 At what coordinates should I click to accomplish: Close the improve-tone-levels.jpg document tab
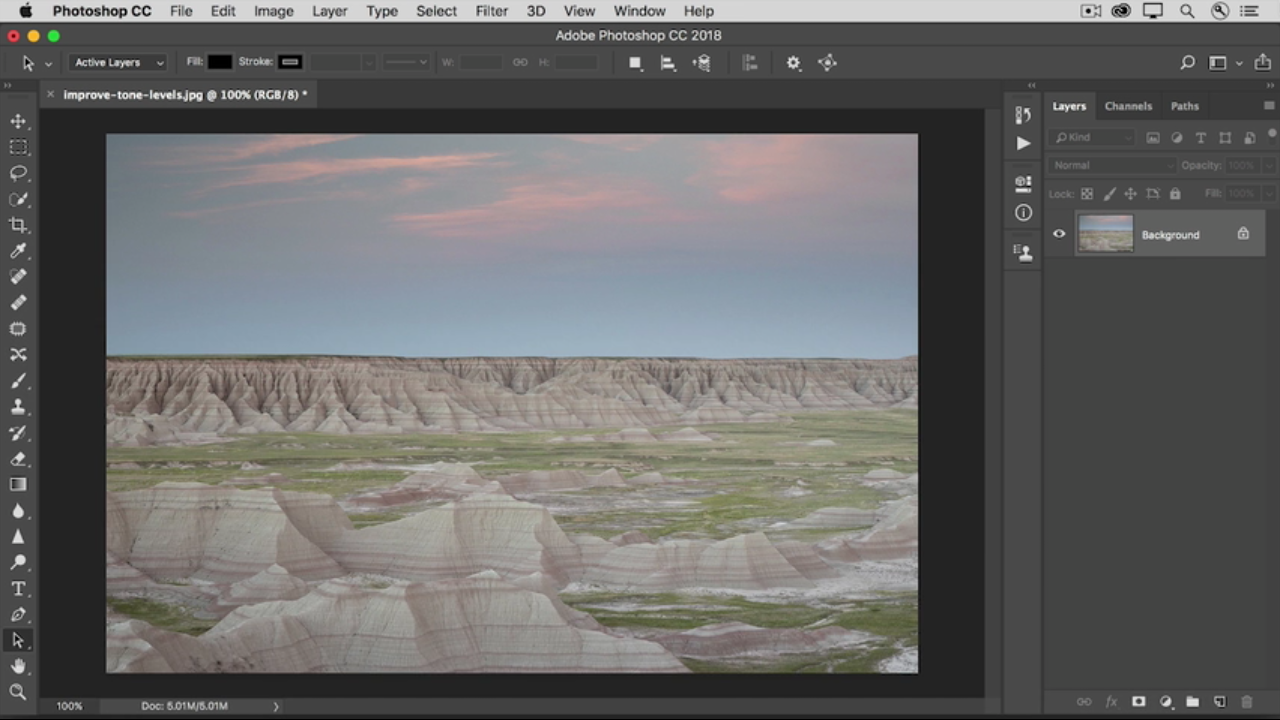(51, 95)
